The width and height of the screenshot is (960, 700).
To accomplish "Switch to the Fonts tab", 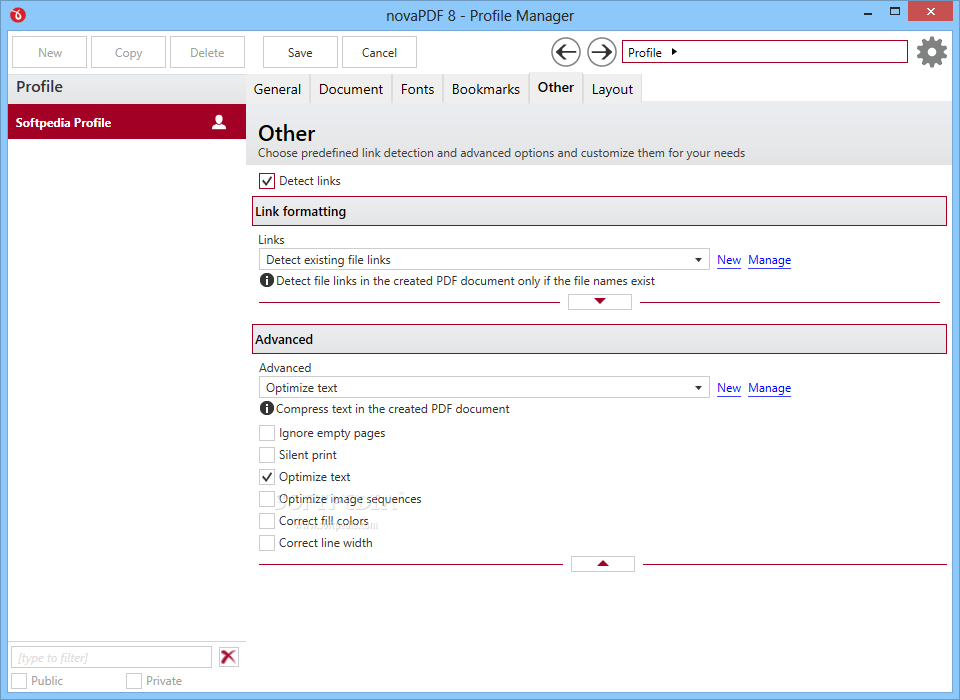I will (x=418, y=89).
